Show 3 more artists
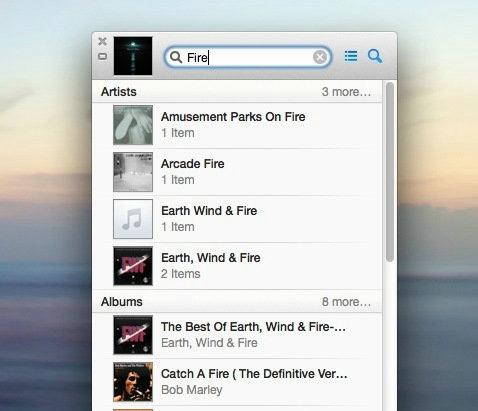The image size is (478, 411). click(346, 92)
